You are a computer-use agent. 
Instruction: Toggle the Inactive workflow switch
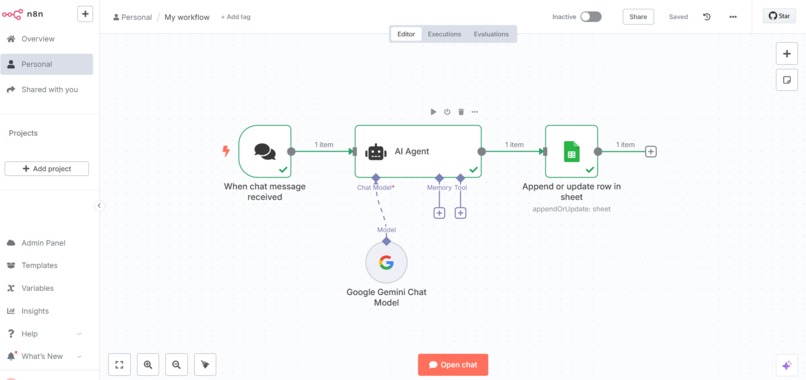tap(591, 17)
